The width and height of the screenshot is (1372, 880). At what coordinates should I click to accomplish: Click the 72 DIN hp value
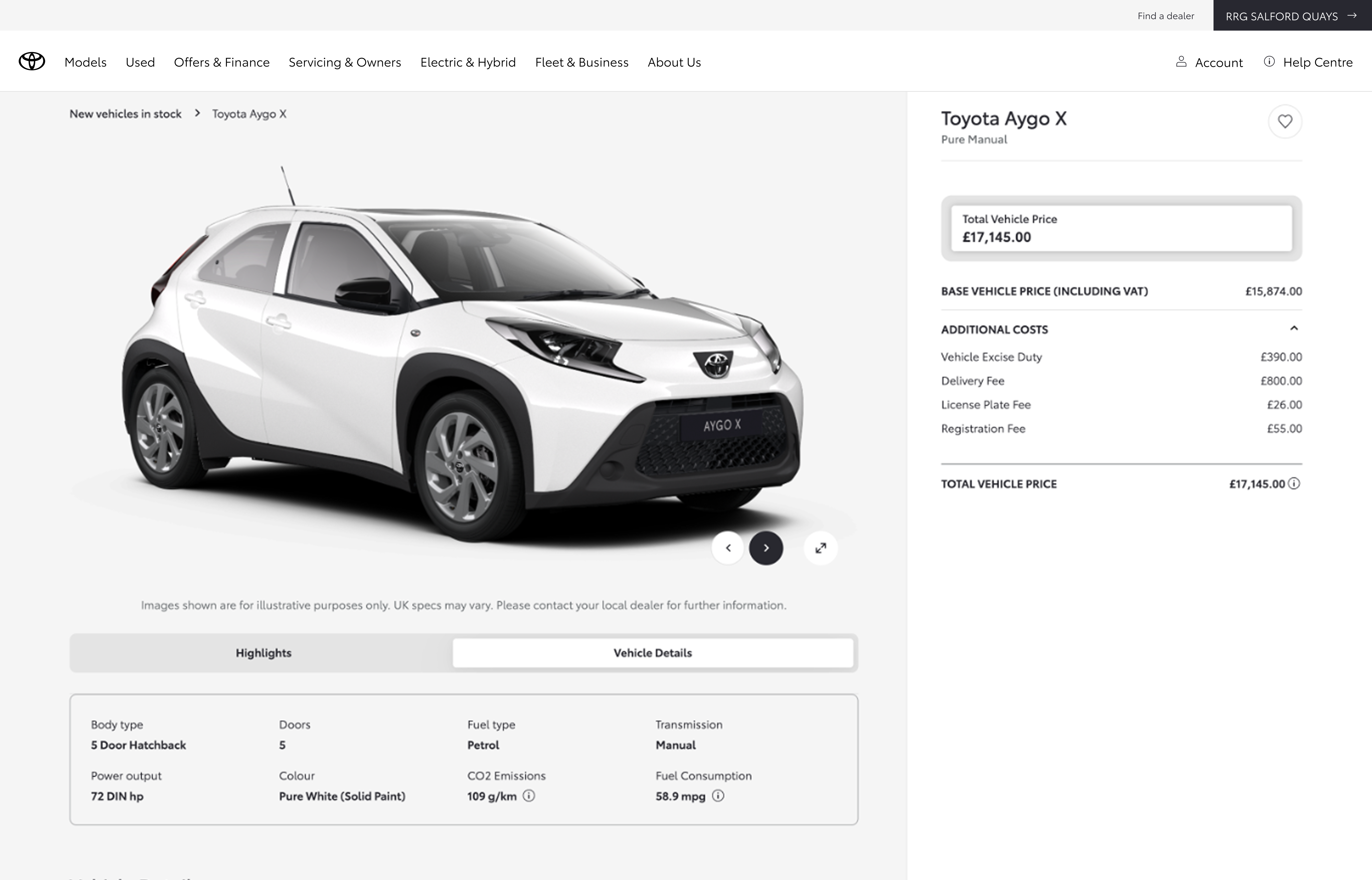coord(117,796)
